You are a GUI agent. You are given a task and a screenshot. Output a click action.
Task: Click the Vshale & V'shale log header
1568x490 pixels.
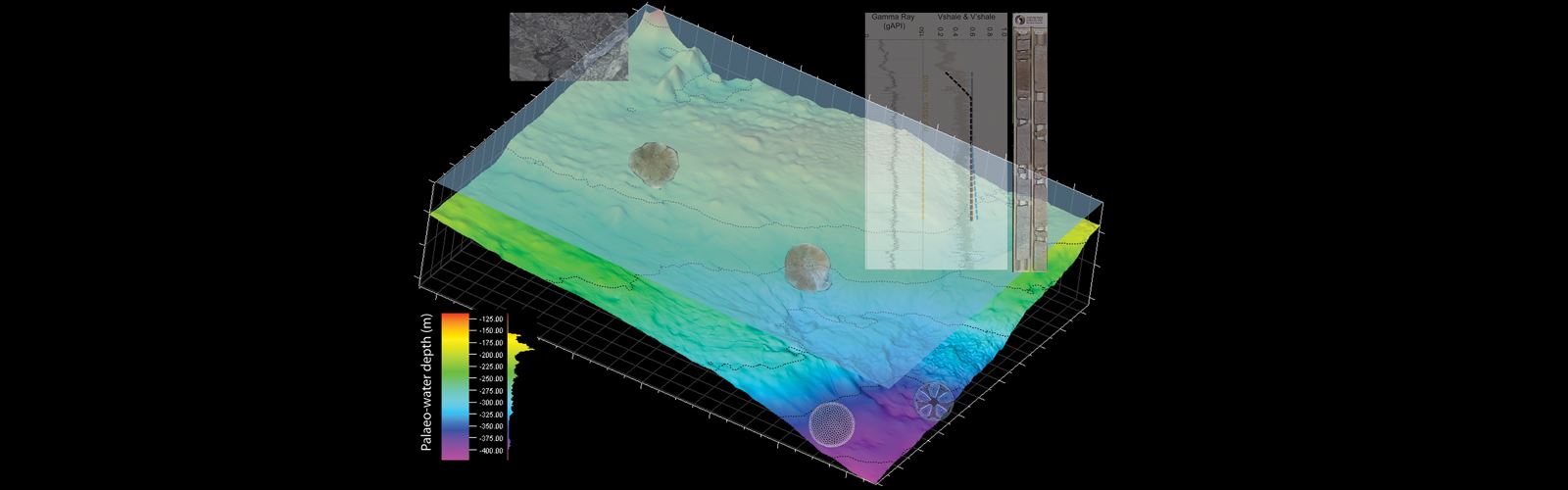(966, 18)
